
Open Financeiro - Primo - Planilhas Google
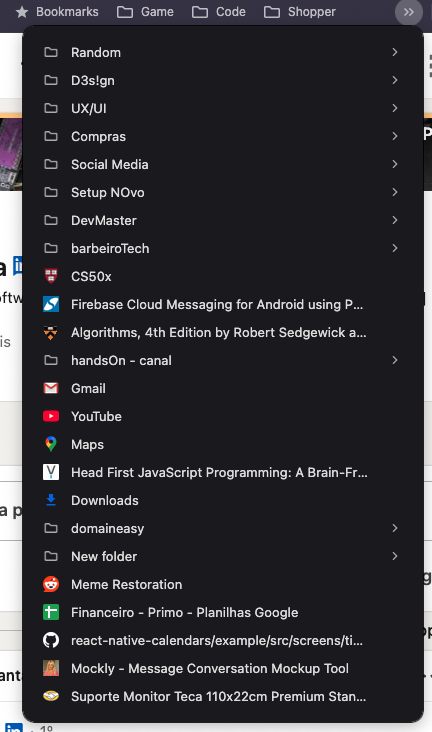[x=223, y=612]
